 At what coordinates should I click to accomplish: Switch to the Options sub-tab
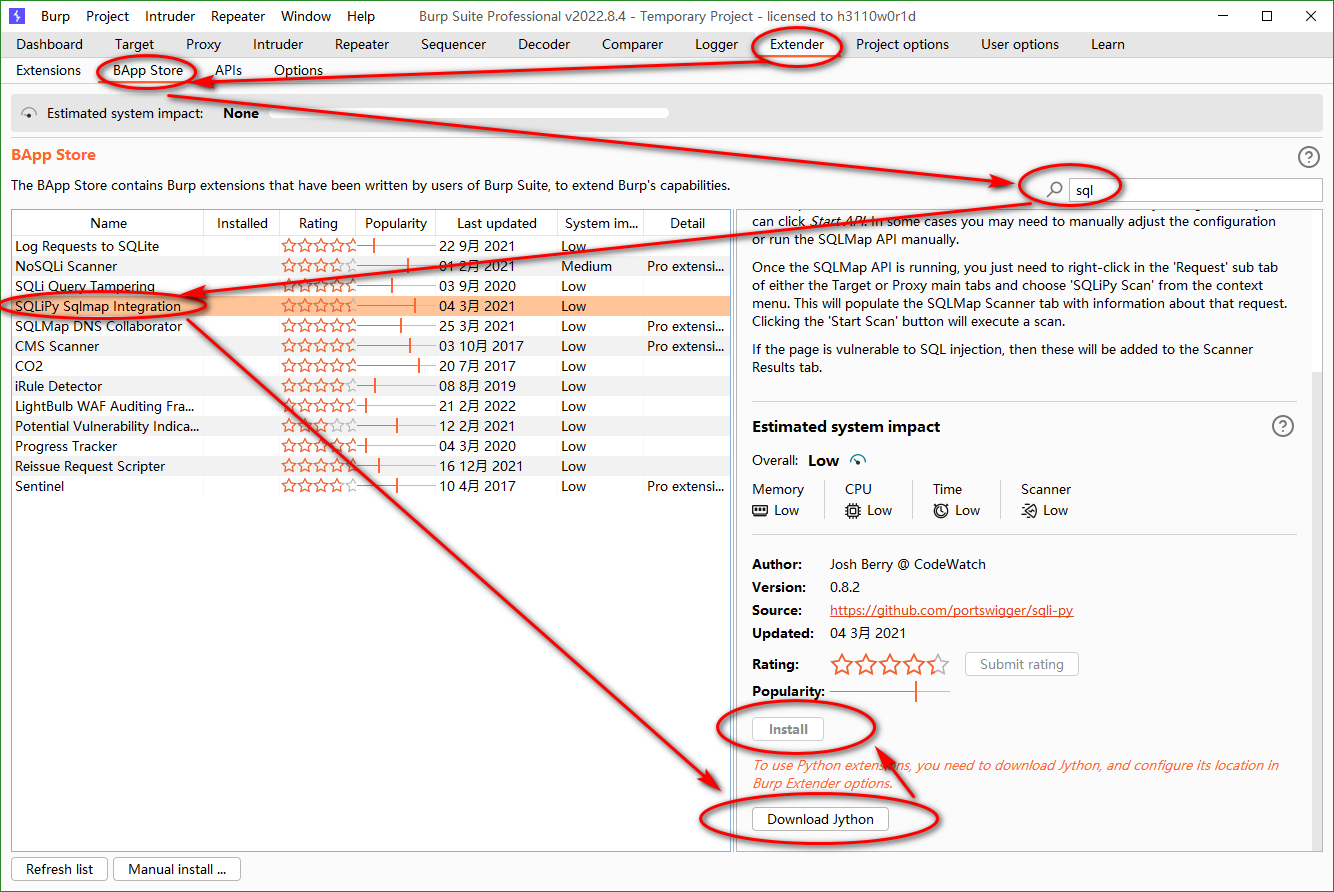pyautogui.click(x=298, y=70)
